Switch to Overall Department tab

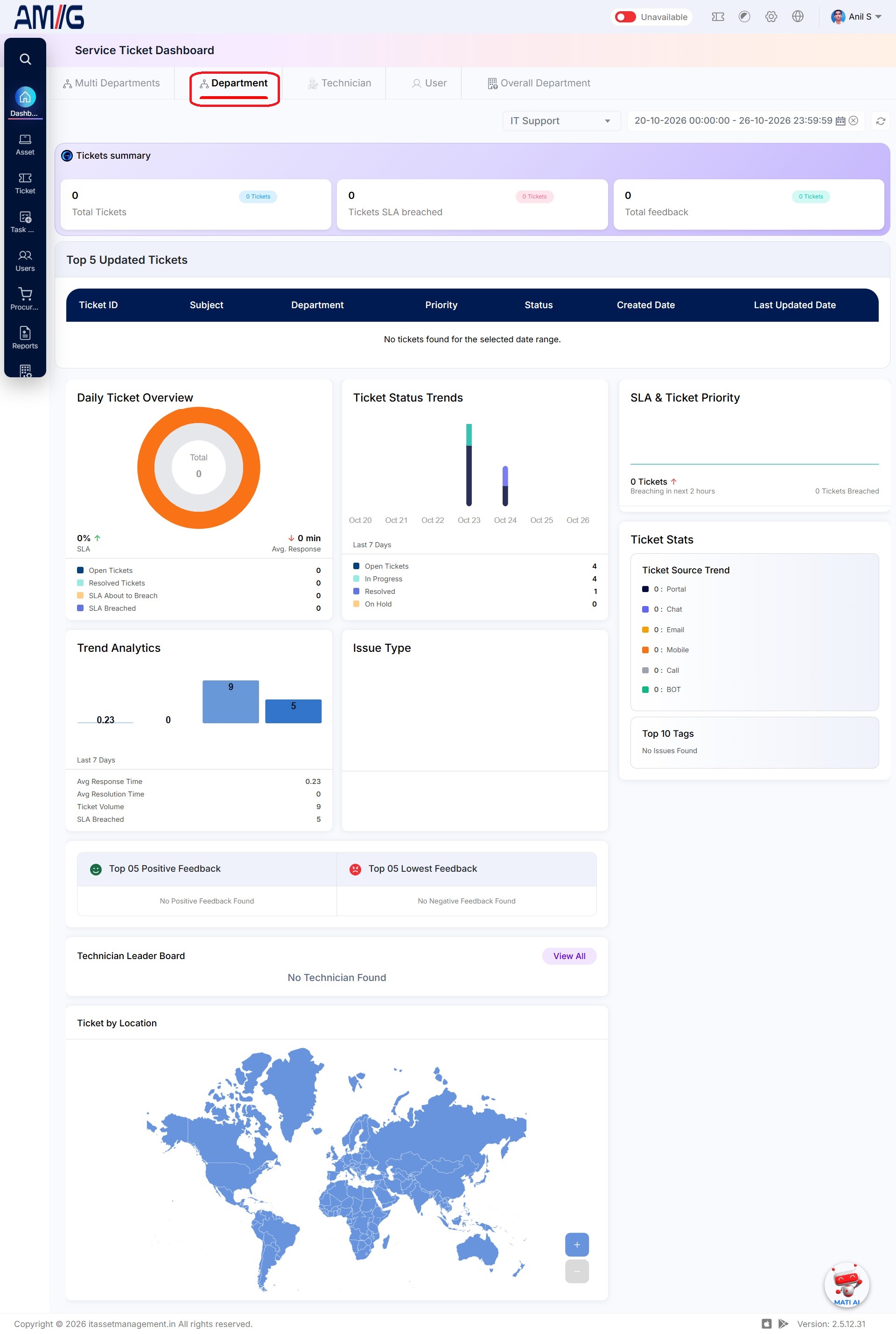coord(539,83)
